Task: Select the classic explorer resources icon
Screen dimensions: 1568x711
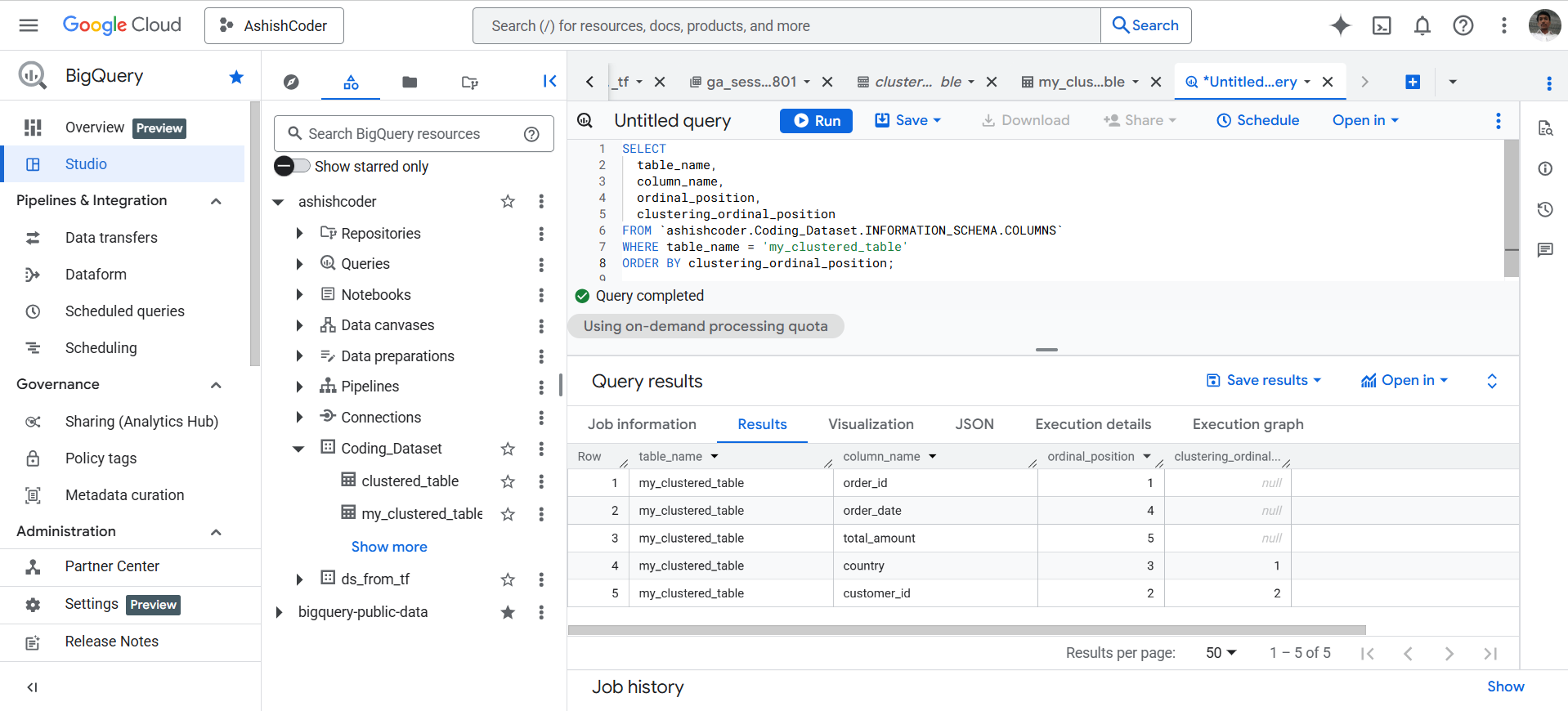Action: click(x=351, y=82)
